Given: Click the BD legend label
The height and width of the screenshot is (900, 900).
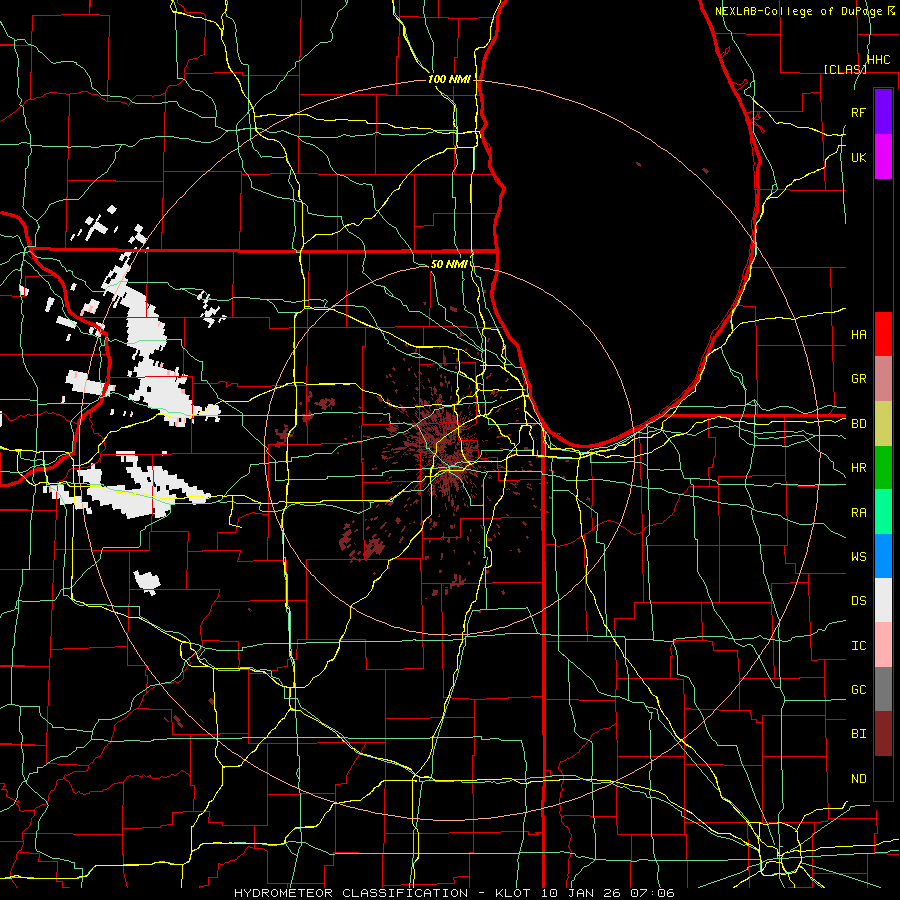Looking at the screenshot, I should tap(859, 424).
